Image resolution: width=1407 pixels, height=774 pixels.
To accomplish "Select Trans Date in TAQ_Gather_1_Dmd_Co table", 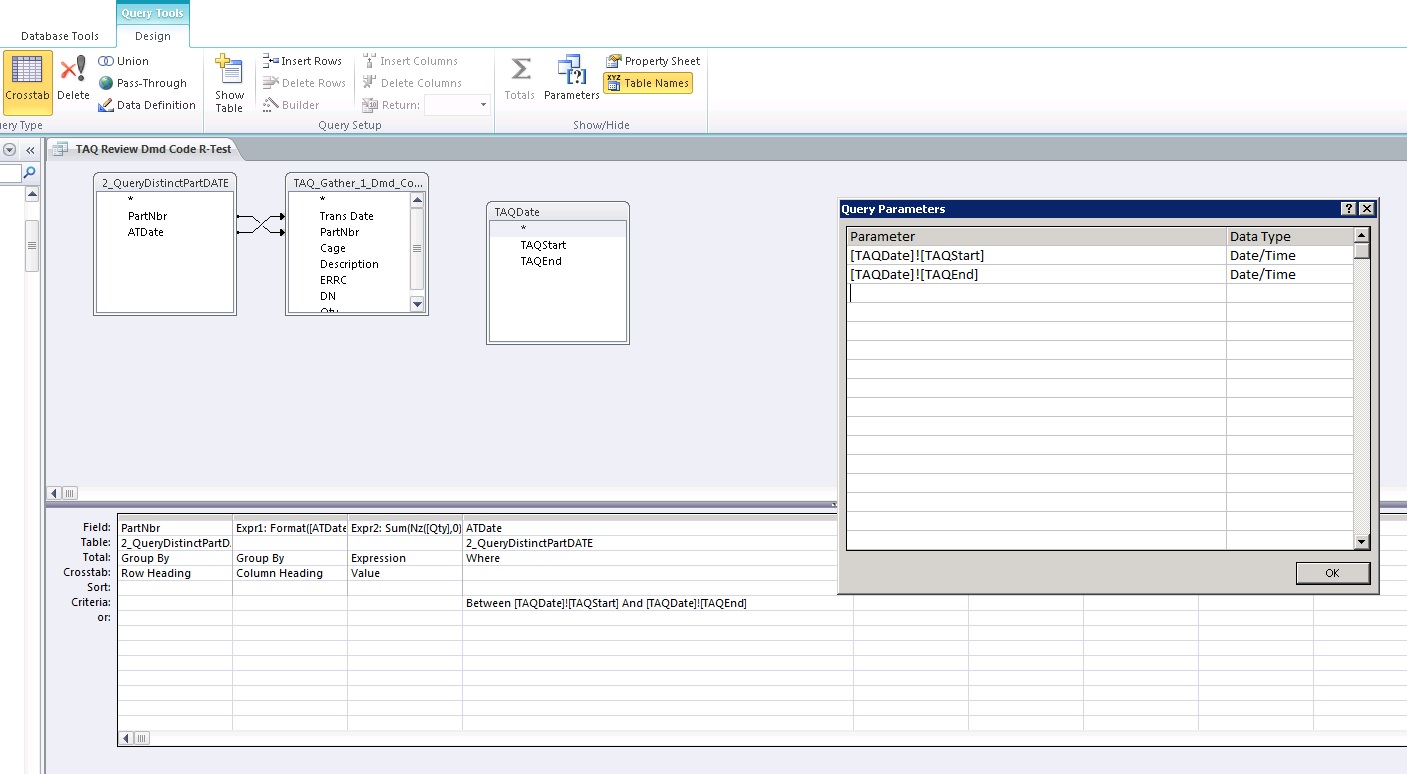I will [346, 216].
